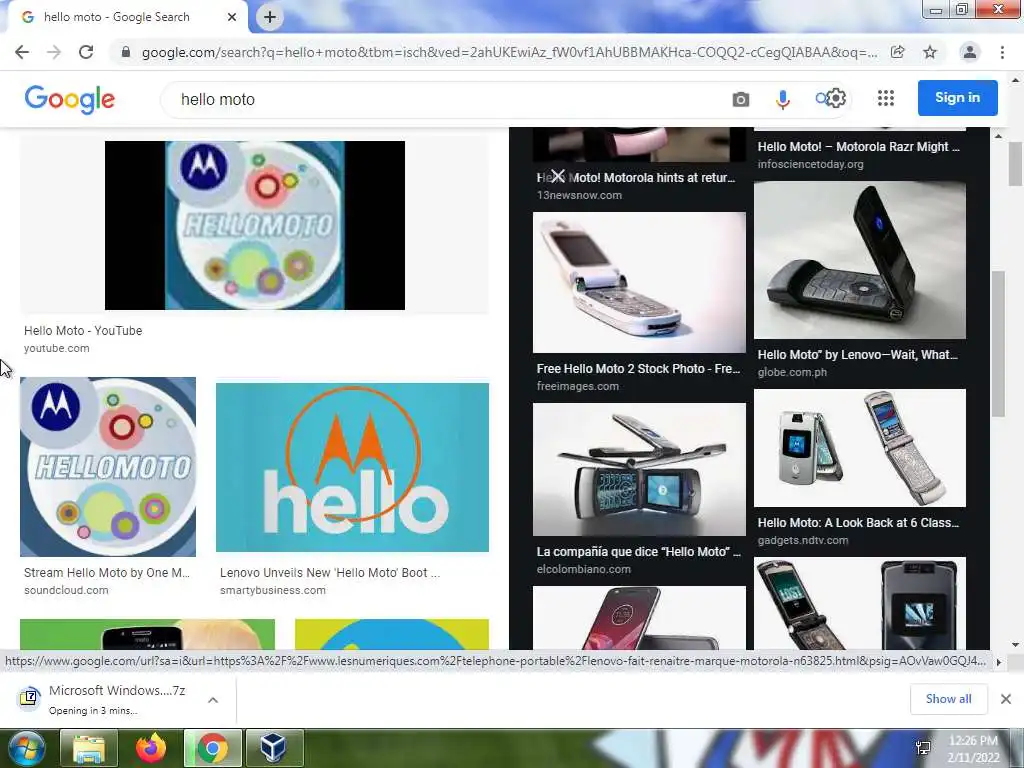Open a new tab with the plus button
1024x768 pixels.
point(270,17)
